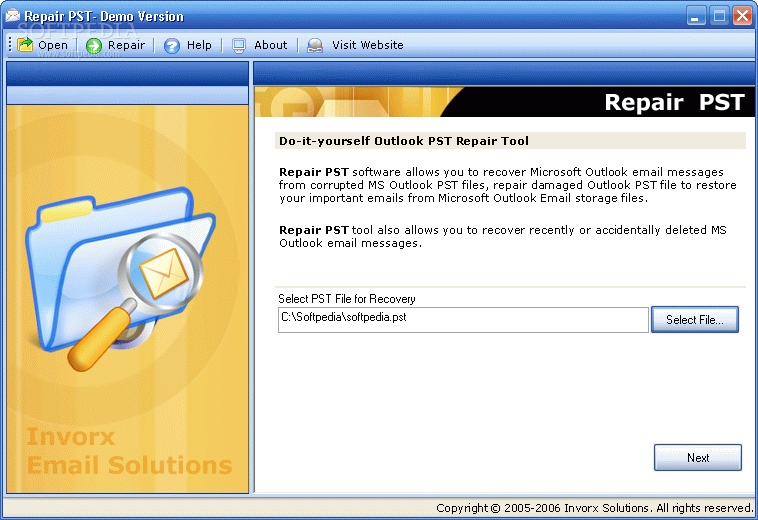Click the copyright Invorx Solutions status text
Screen dimensions: 758x520
coord(594,508)
